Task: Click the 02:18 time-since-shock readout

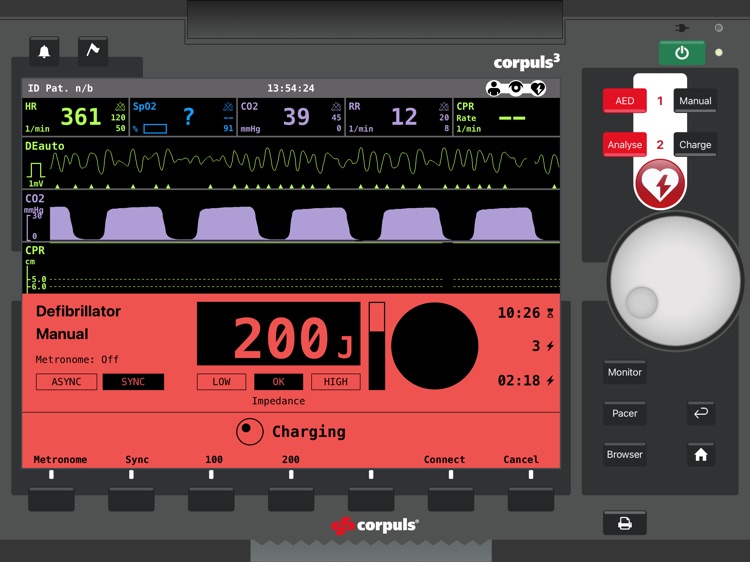Action: (526, 381)
